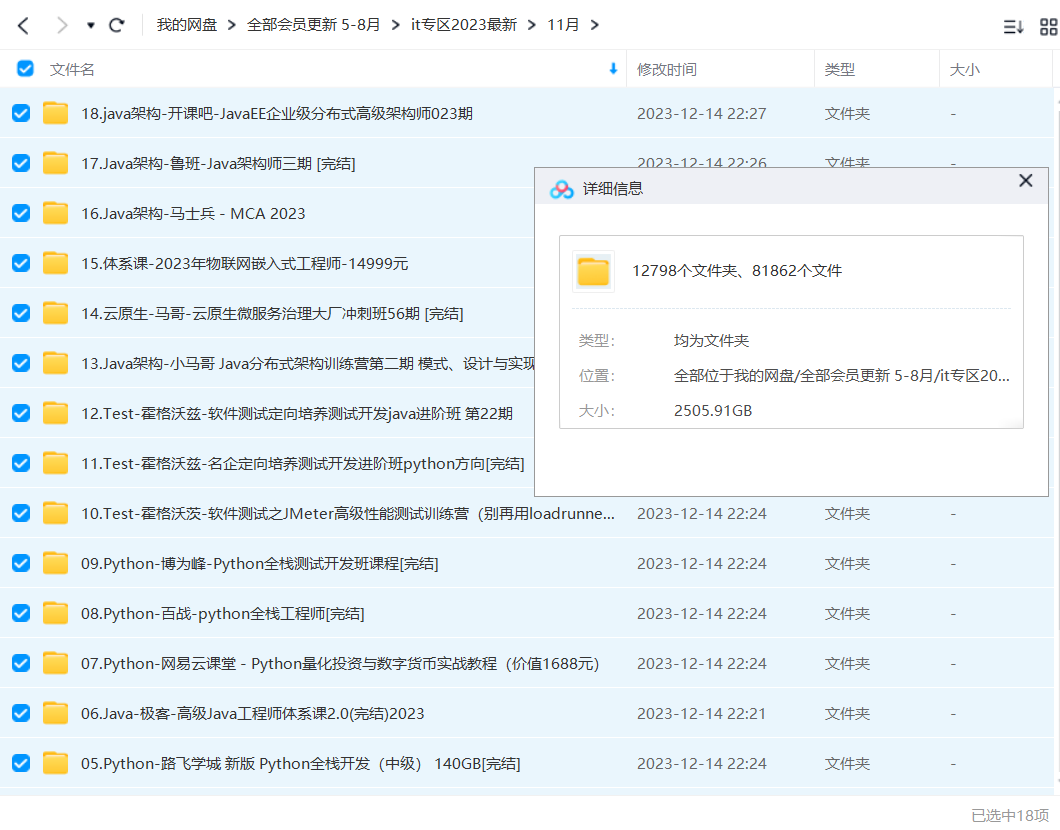Toggle sort direction arrow in 文件名 column
This screenshot has height=830, width=1060.
coord(613,69)
